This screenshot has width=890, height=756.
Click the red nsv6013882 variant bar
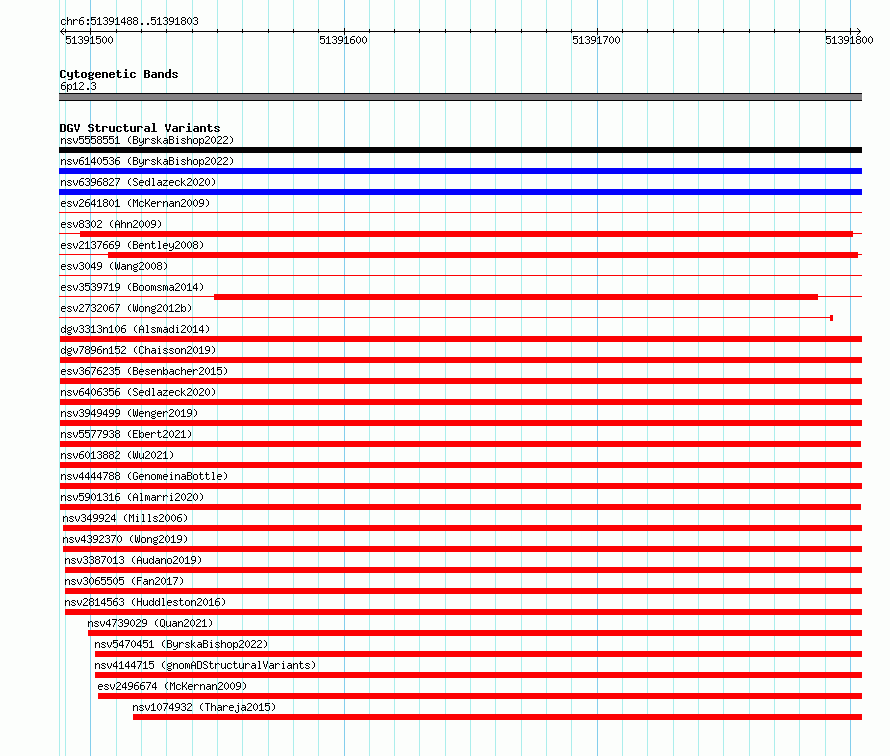pyautogui.click(x=460, y=465)
